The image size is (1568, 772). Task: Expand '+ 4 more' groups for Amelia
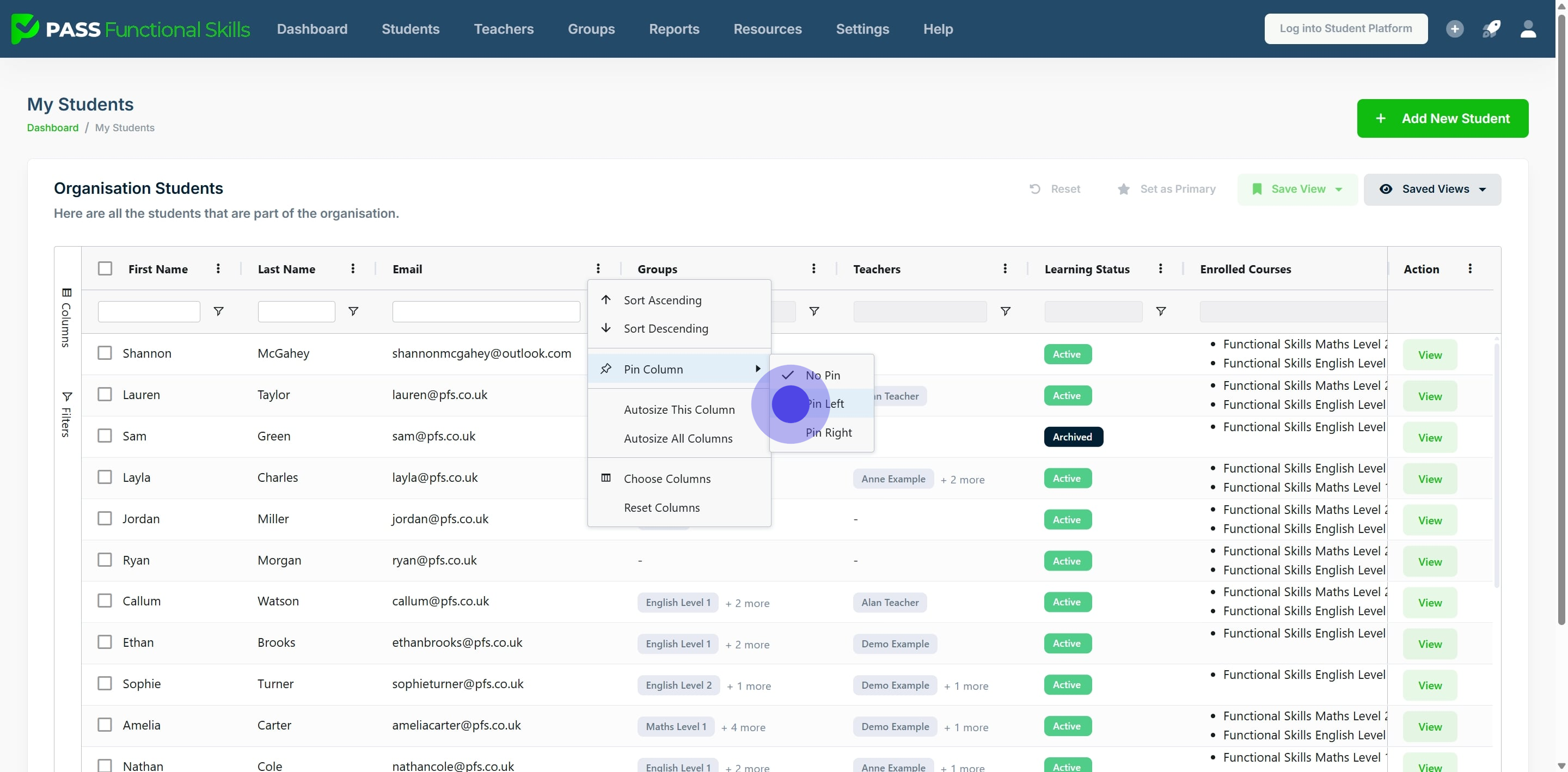click(x=743, y=727)
